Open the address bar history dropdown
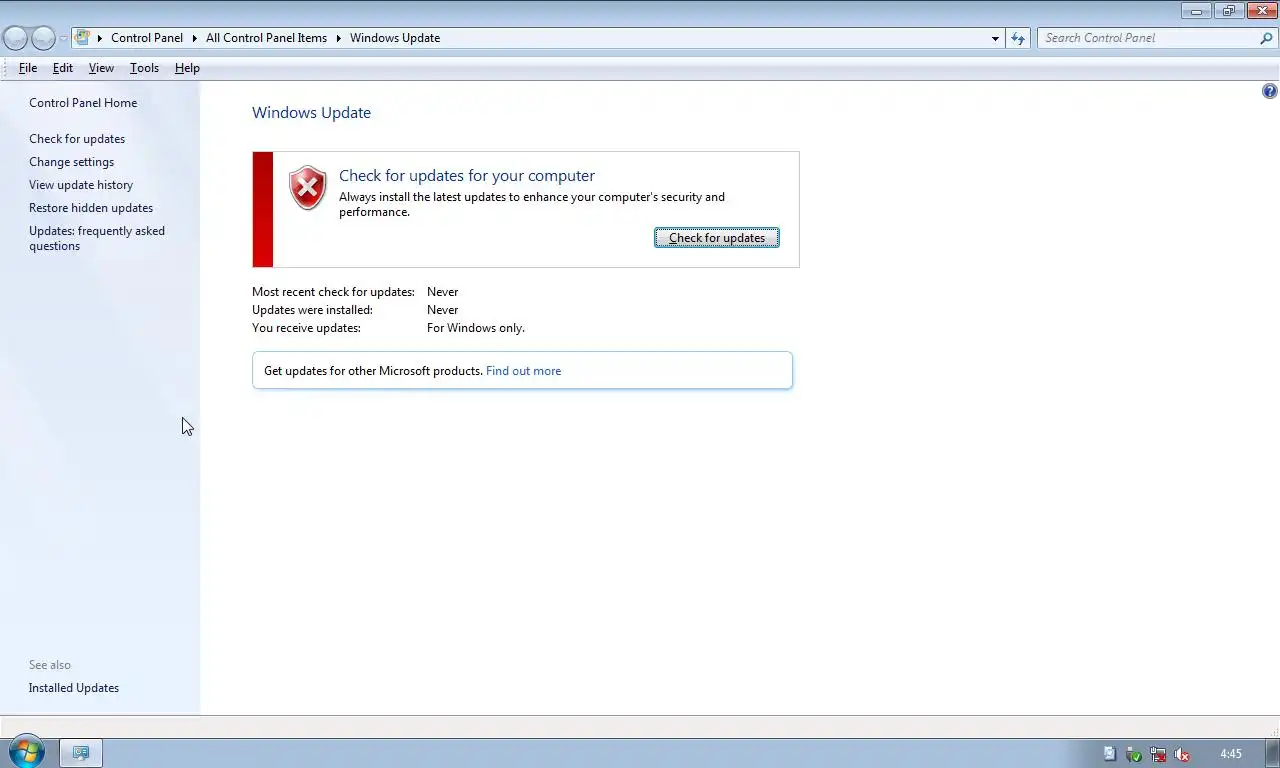The image size is (1280, 768). (x=995, y=38)
